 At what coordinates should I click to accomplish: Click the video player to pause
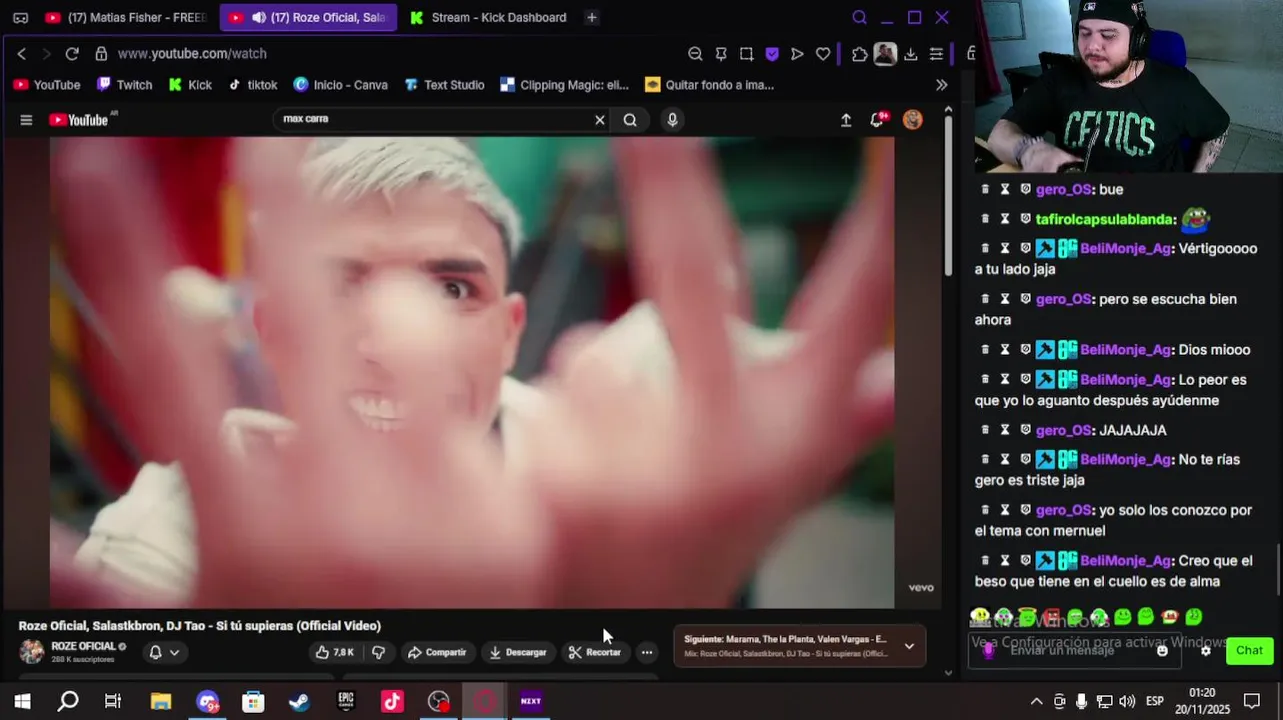point(472,372)
